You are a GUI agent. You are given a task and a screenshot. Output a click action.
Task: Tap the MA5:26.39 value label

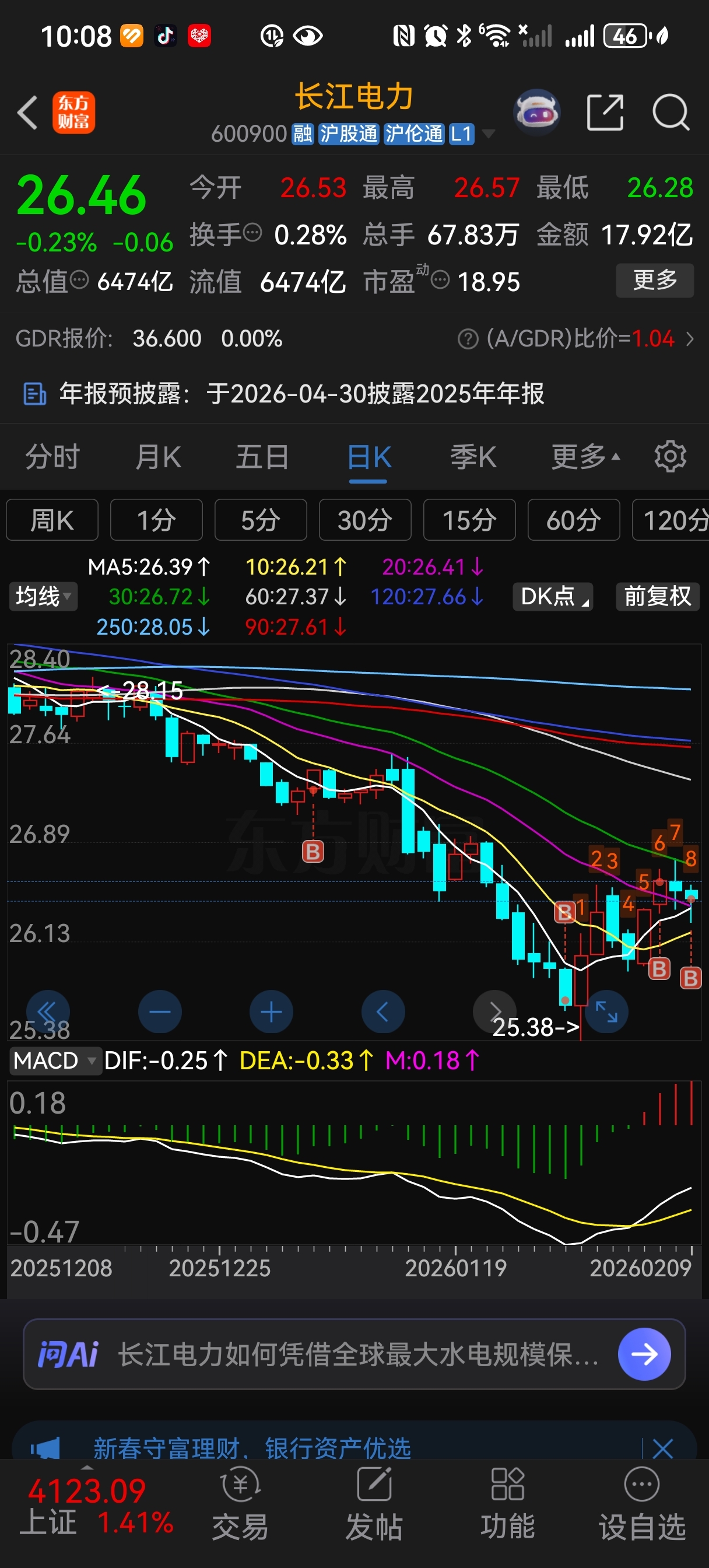[x=150, y=568]
